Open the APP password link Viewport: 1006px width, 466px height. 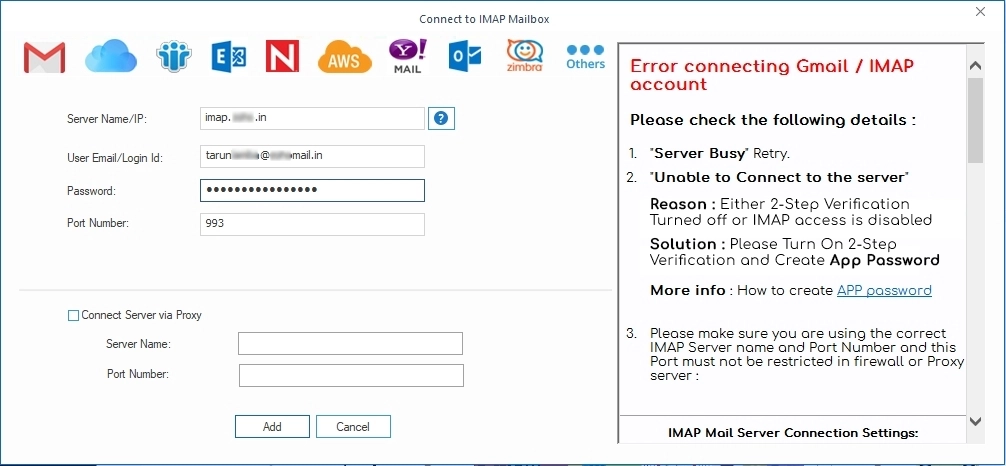point(884,290)
